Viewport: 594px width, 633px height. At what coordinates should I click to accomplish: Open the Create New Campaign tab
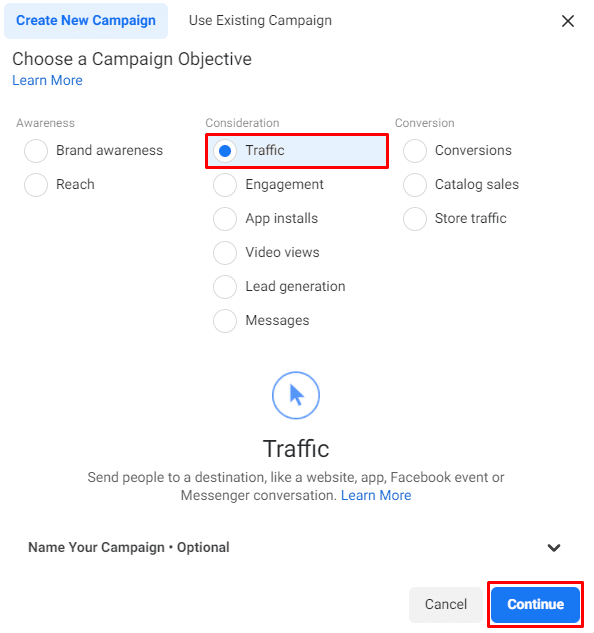tap(86, 21)
